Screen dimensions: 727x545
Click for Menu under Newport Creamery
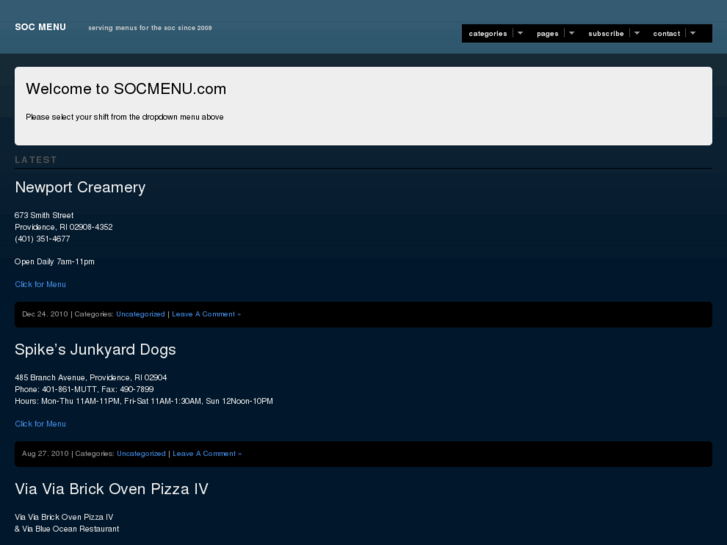click(x=40, y=284)
